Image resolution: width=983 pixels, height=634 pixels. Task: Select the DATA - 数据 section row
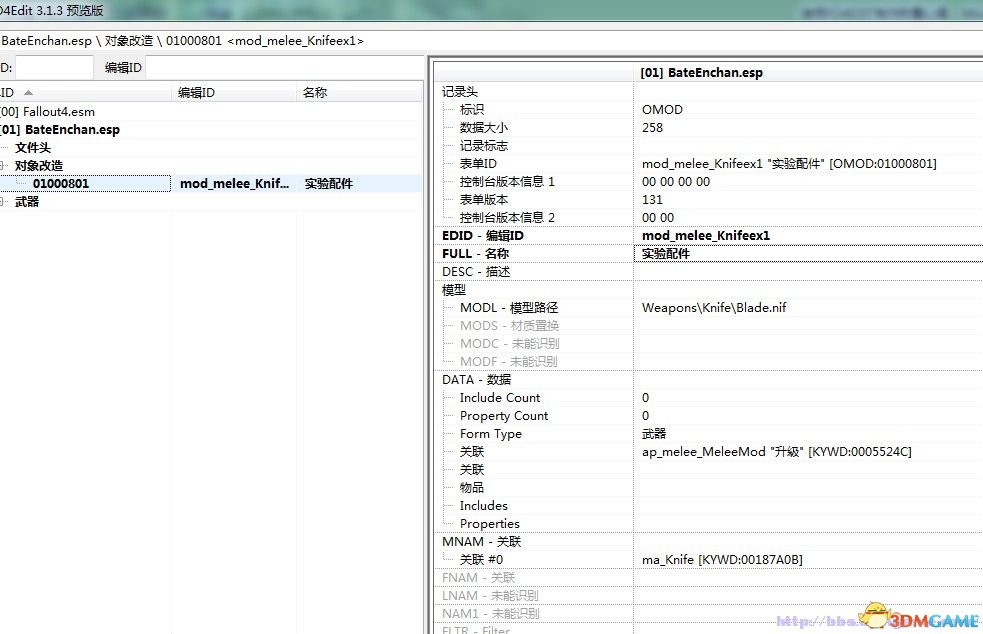(476, 379)
